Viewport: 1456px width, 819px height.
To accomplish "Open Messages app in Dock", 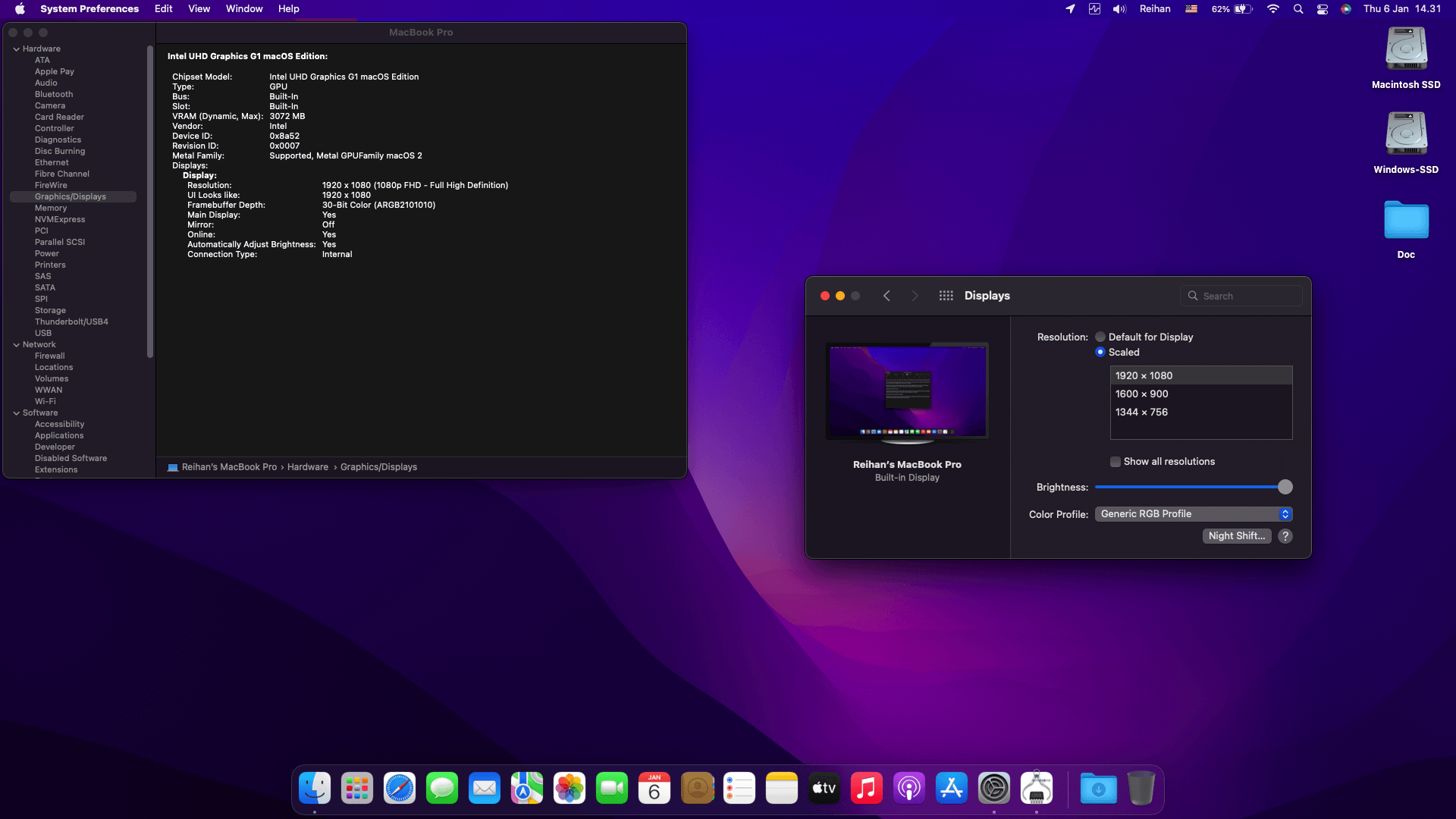I will click(442, 789).
